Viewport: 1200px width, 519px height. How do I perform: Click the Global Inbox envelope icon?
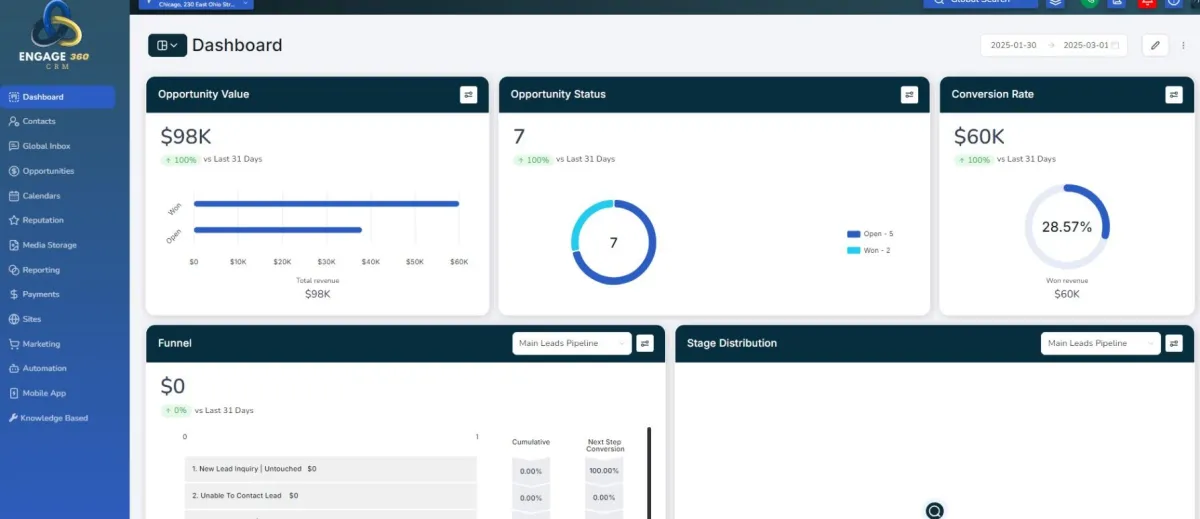coord(13,146)
